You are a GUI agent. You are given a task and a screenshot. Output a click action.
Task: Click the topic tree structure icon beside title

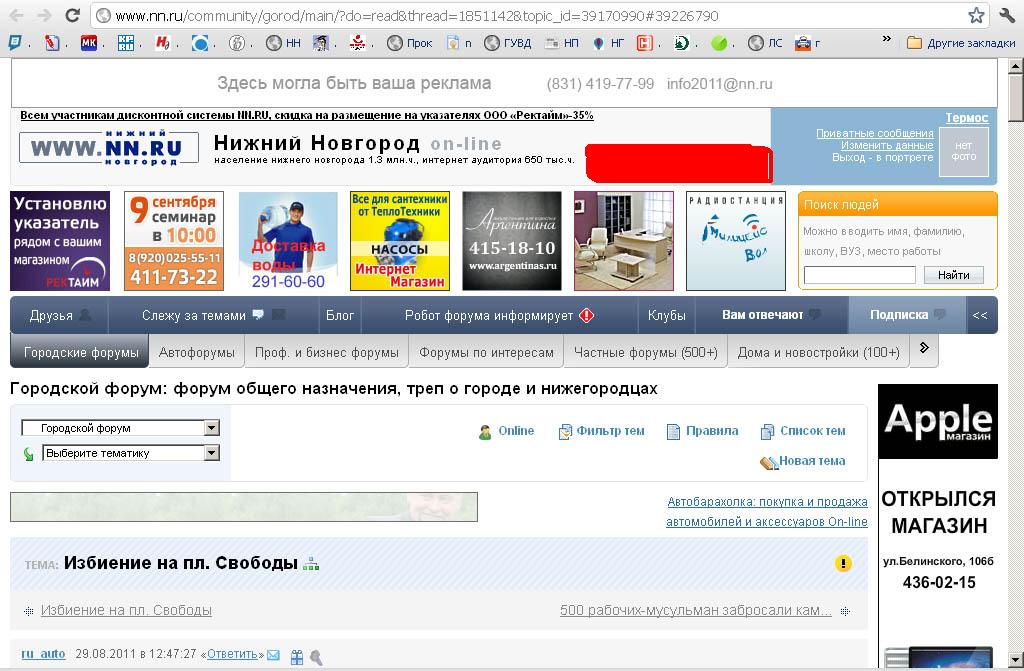pos(311,563)
